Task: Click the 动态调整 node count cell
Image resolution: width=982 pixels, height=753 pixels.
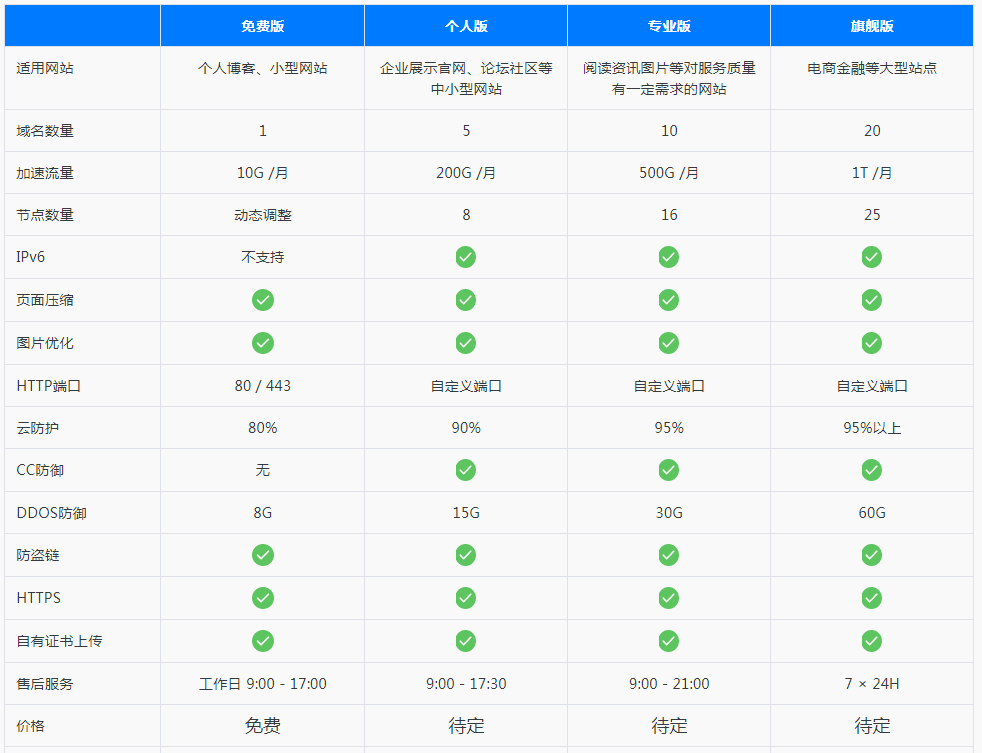Action: (262, 215)
